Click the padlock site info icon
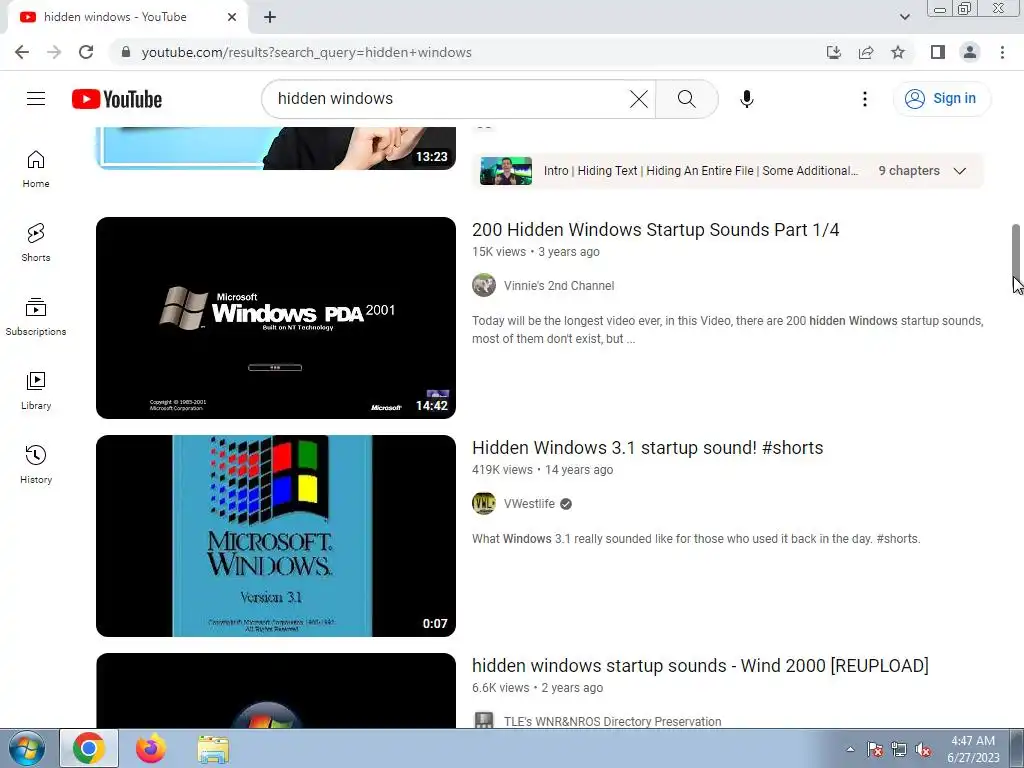The width and height of the screenshot is (1024, 768). tap(126, 52)
